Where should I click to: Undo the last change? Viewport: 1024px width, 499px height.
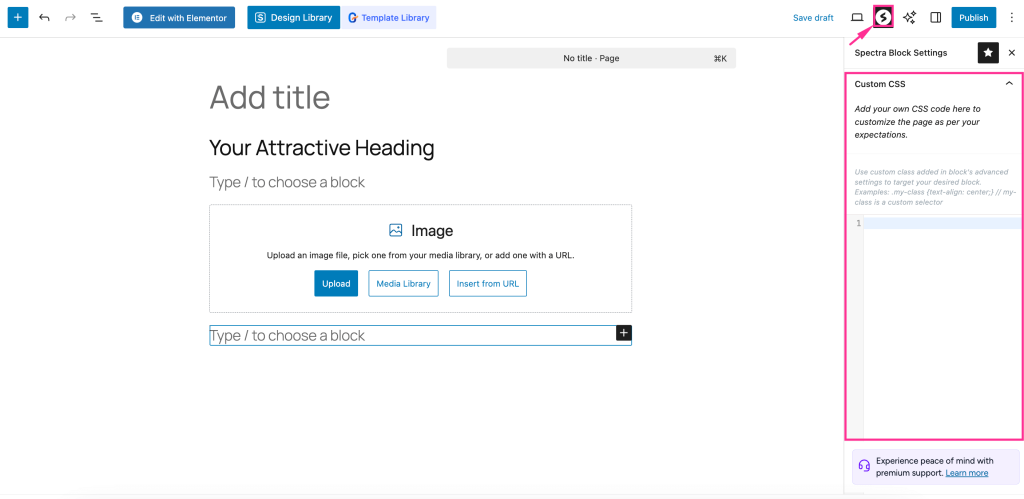click(44, 18)
